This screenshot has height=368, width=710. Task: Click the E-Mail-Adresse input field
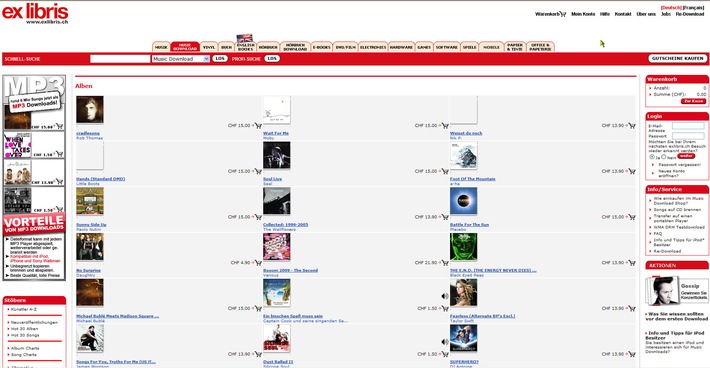click(688, 126)
